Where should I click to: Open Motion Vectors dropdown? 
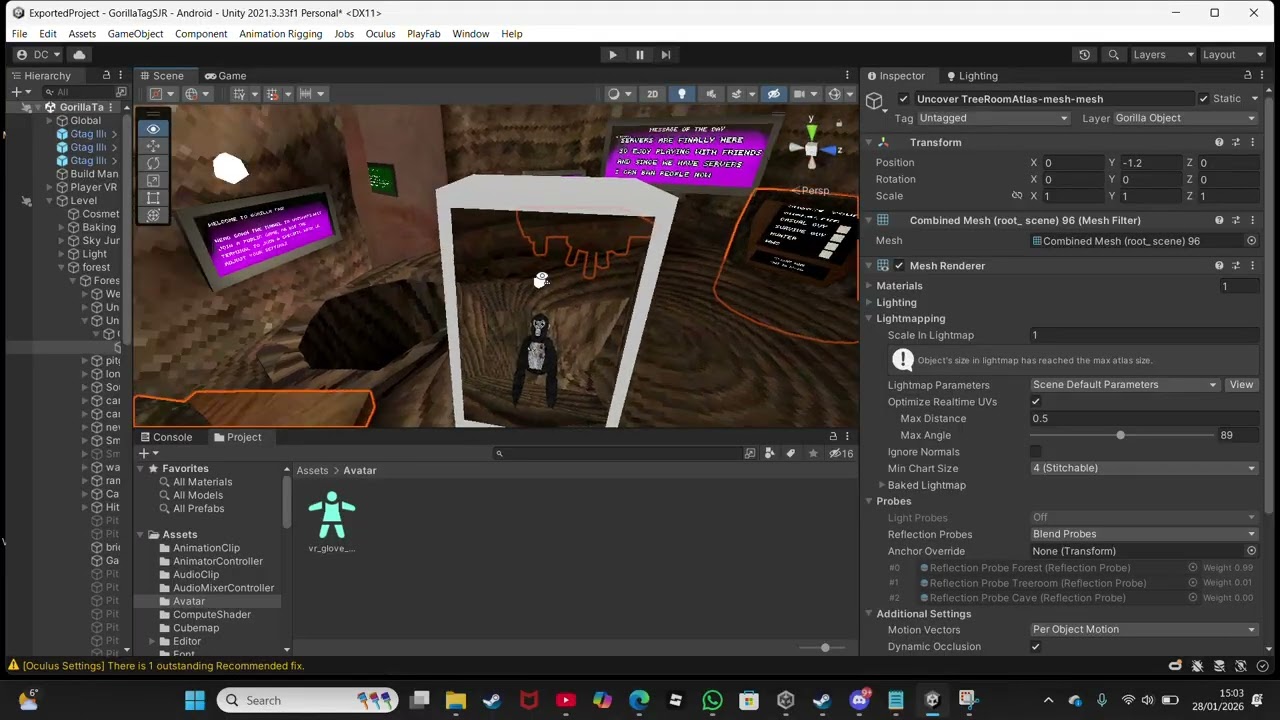pos(1144,630)
